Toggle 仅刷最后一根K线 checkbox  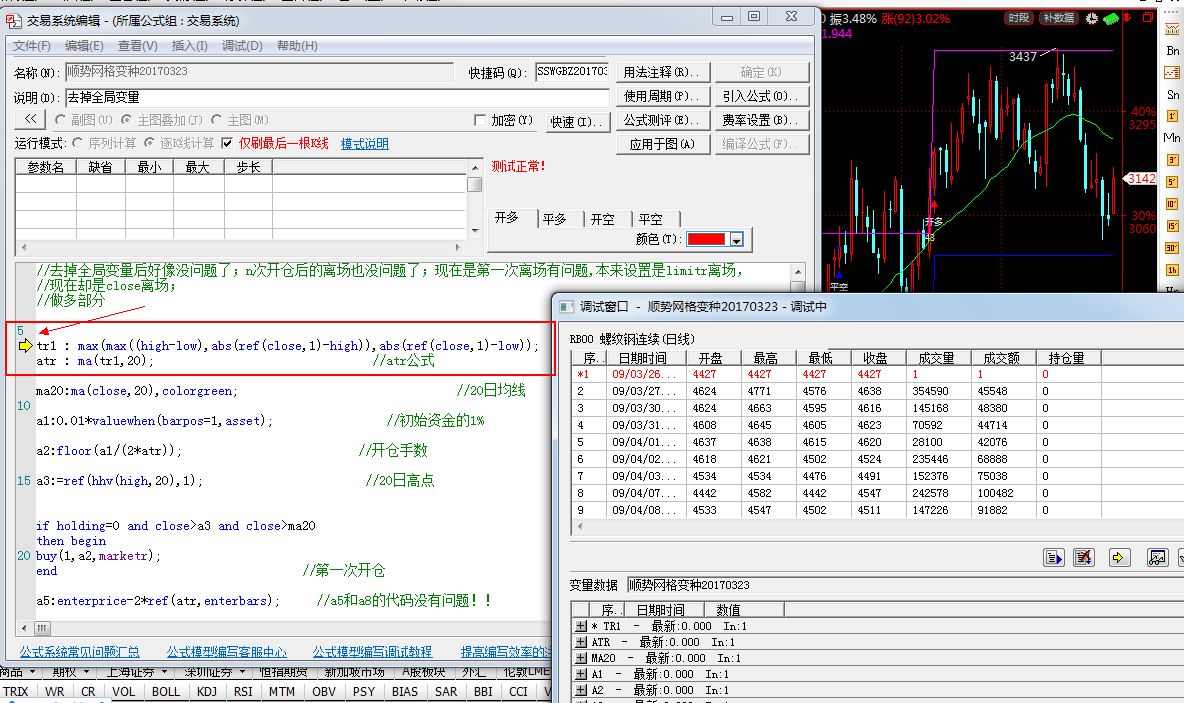[227, 143]
